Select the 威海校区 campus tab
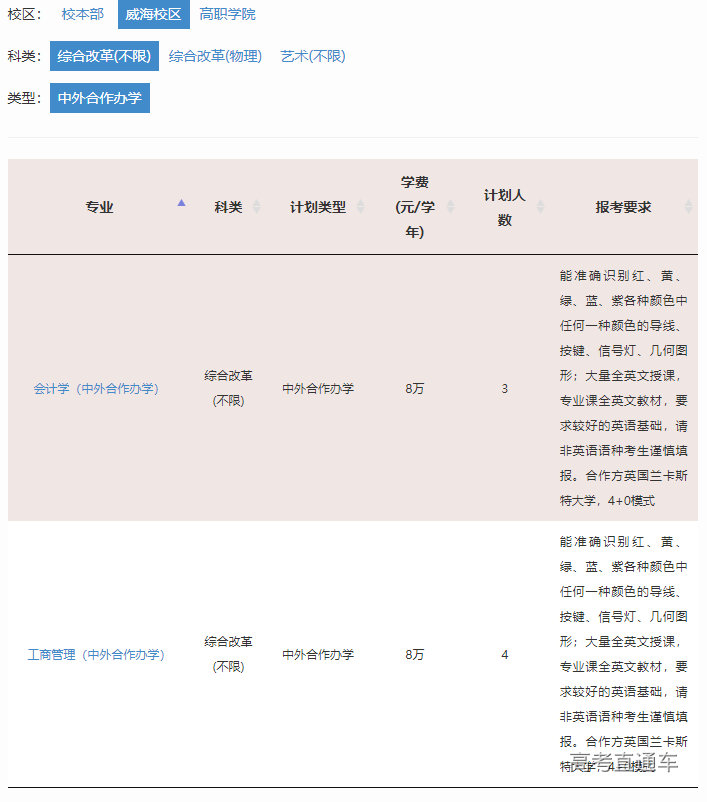Image resolution: width=707 pixels, height=802 pixels. [153, 14]
